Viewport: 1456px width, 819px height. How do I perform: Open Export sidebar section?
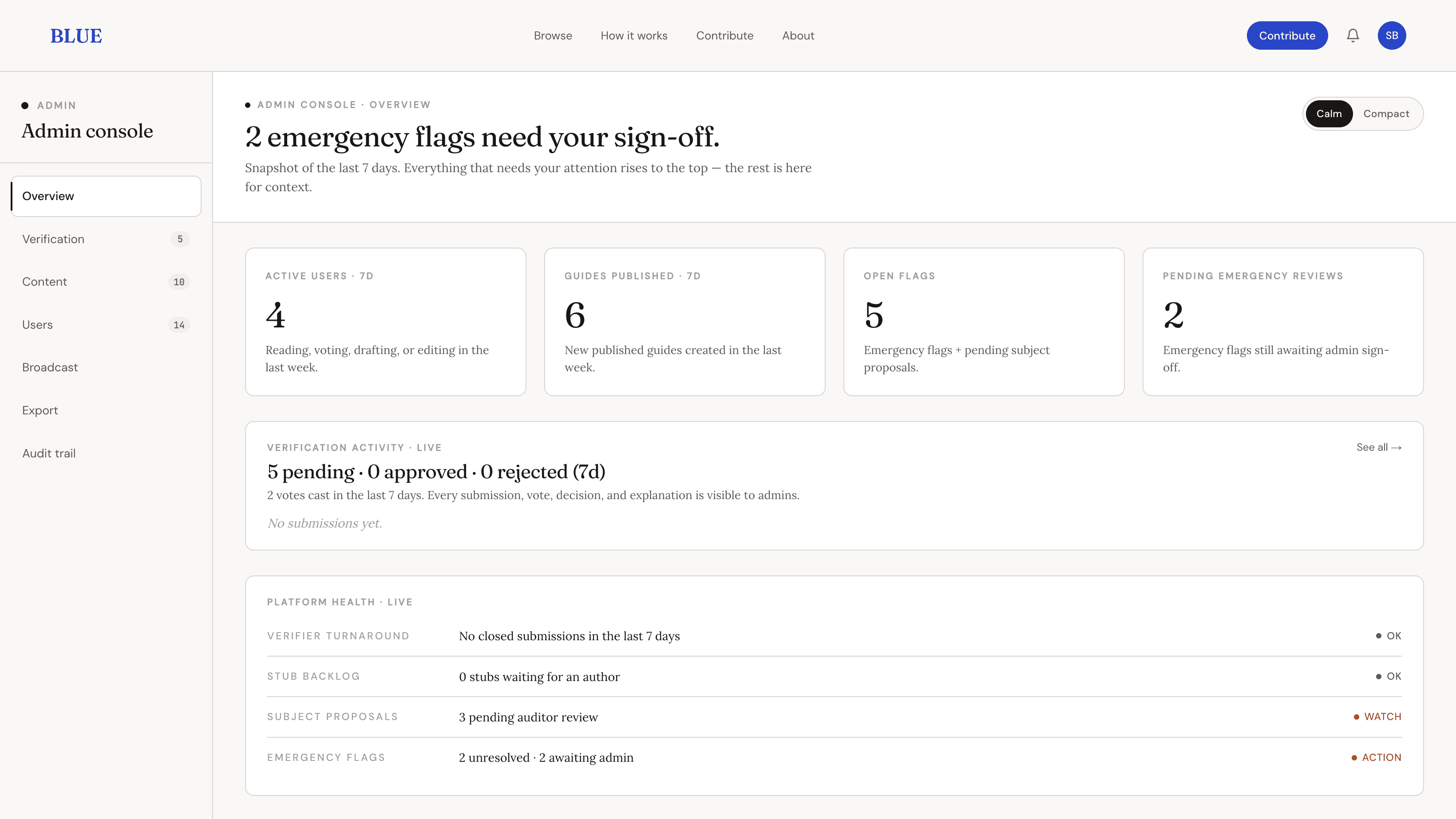point(106,410)
